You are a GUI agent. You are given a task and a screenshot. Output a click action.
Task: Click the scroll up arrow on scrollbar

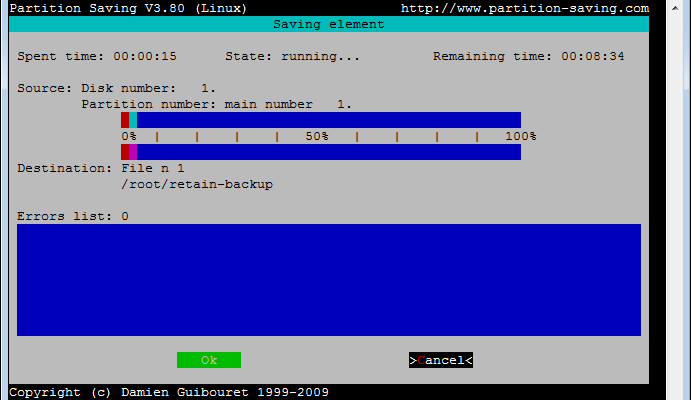pos(675,8)
